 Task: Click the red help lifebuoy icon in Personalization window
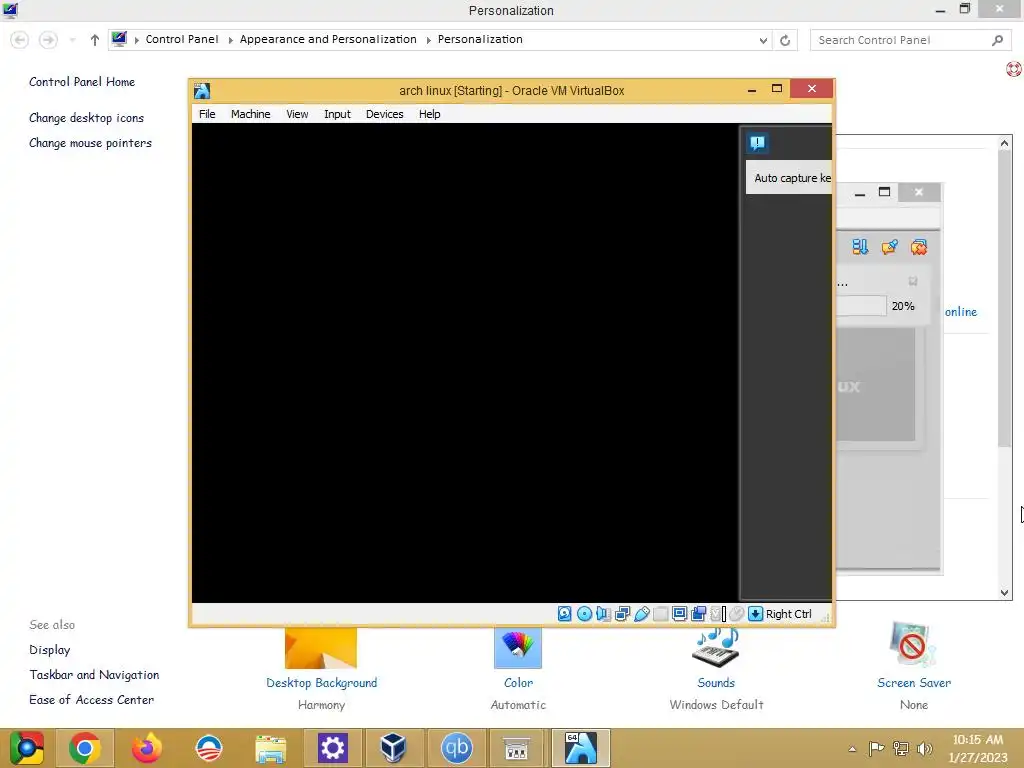pyautogui.click(x=1014, y=69)
